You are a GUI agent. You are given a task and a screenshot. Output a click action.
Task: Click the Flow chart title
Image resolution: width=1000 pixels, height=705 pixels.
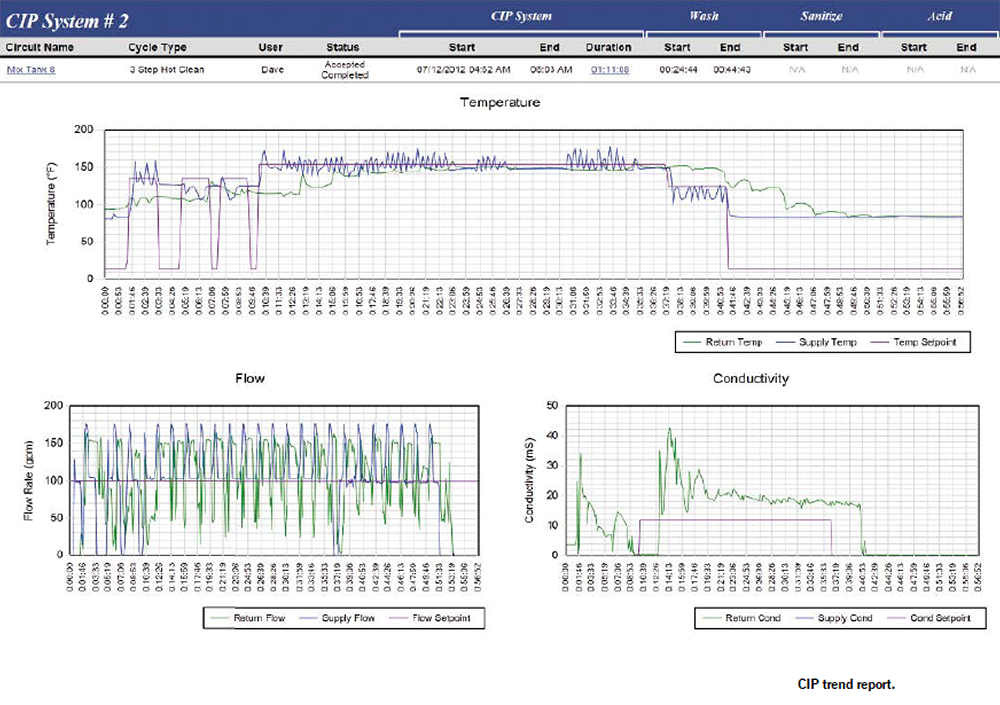(250, 378)
